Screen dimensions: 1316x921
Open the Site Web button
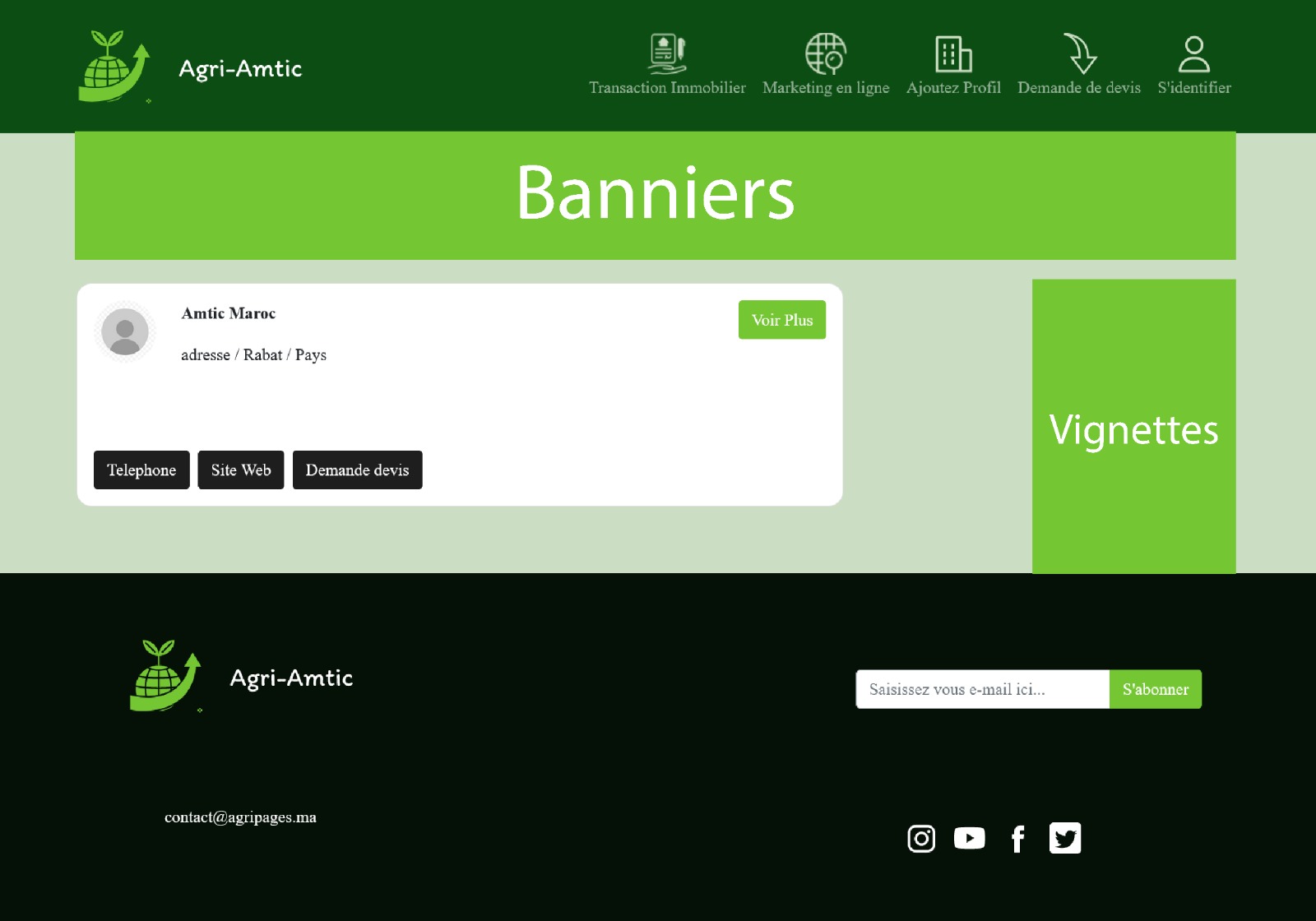[241, 470]
